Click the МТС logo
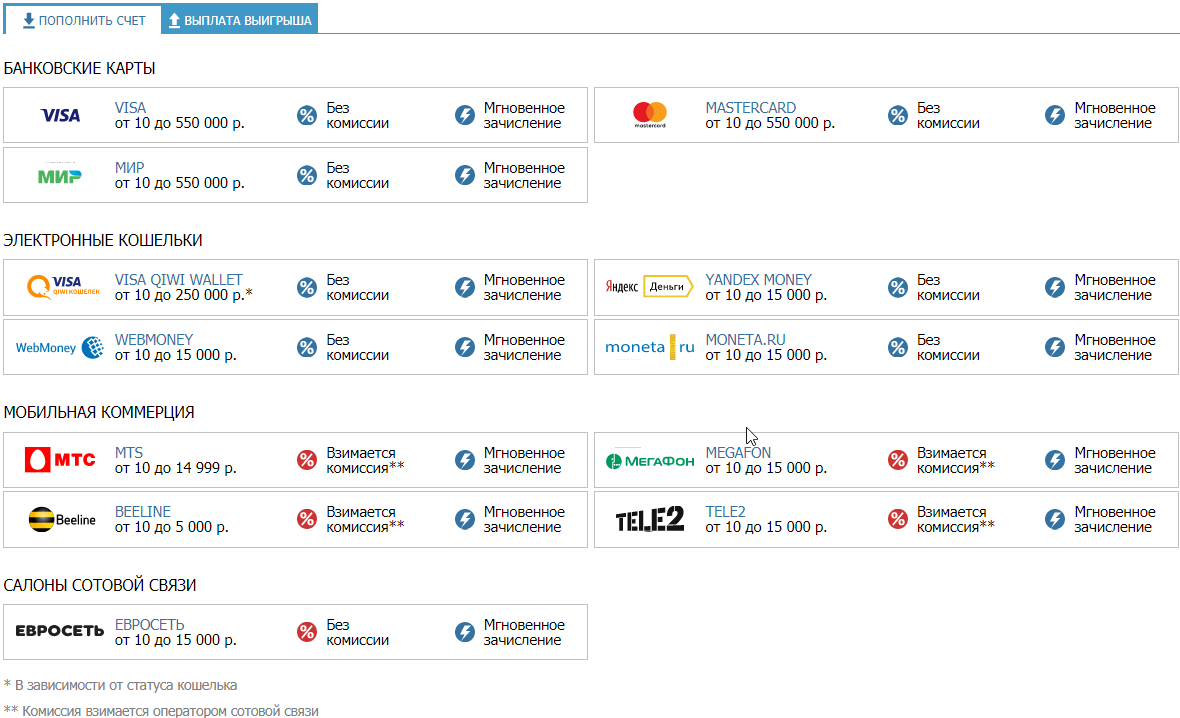The image size is (1180, 718). (x=60, y=459)
